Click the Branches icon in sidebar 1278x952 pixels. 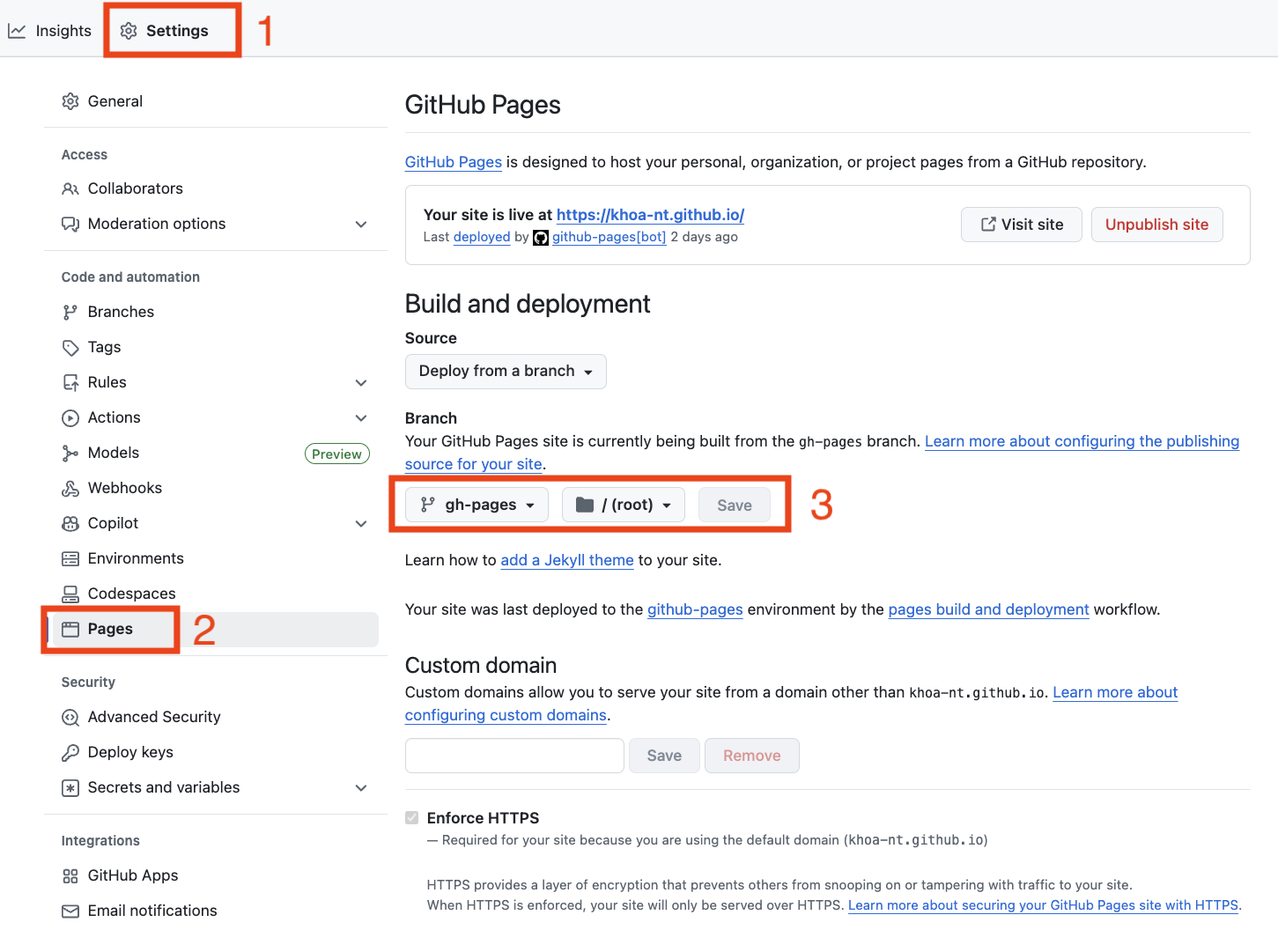[x=70, y=312]
